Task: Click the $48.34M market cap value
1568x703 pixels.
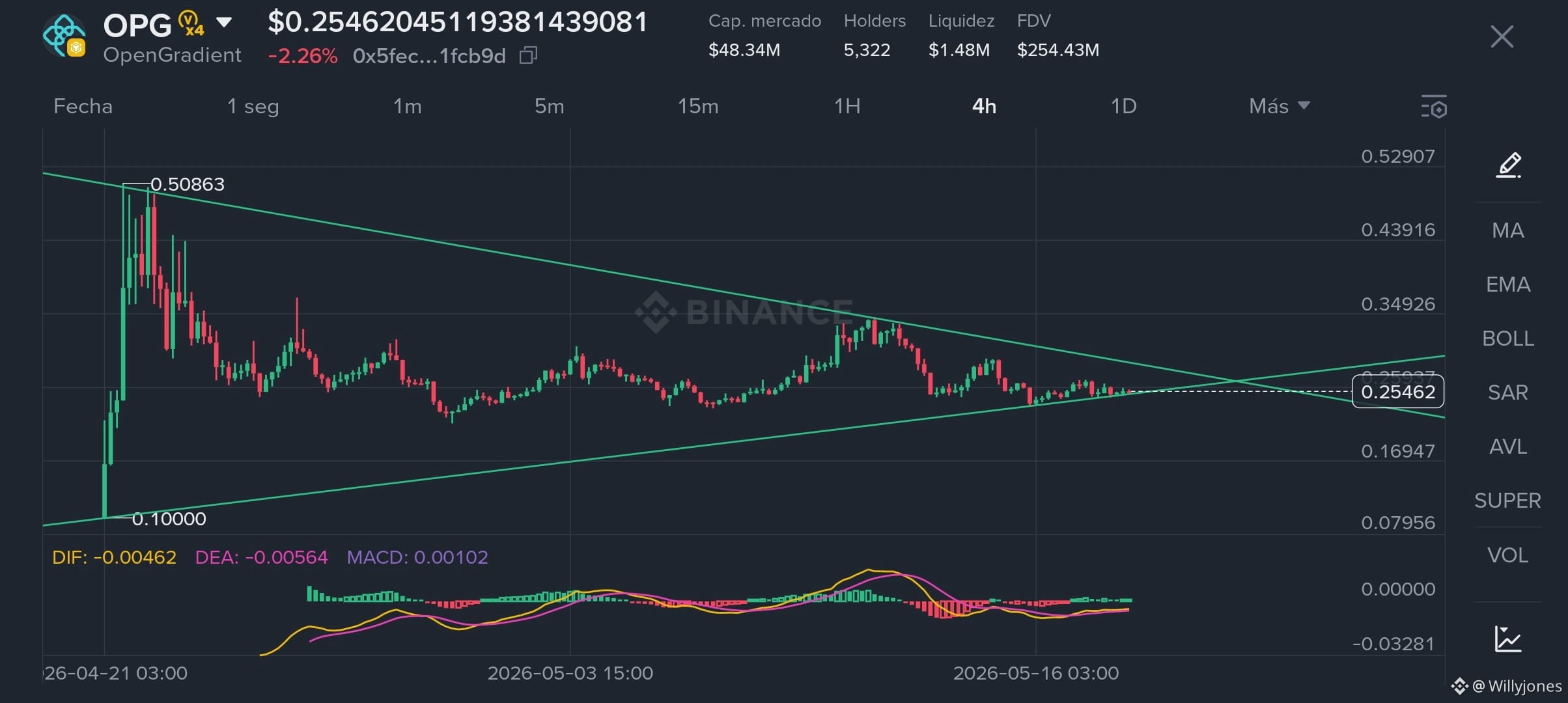Action: [x=744, y=50]
